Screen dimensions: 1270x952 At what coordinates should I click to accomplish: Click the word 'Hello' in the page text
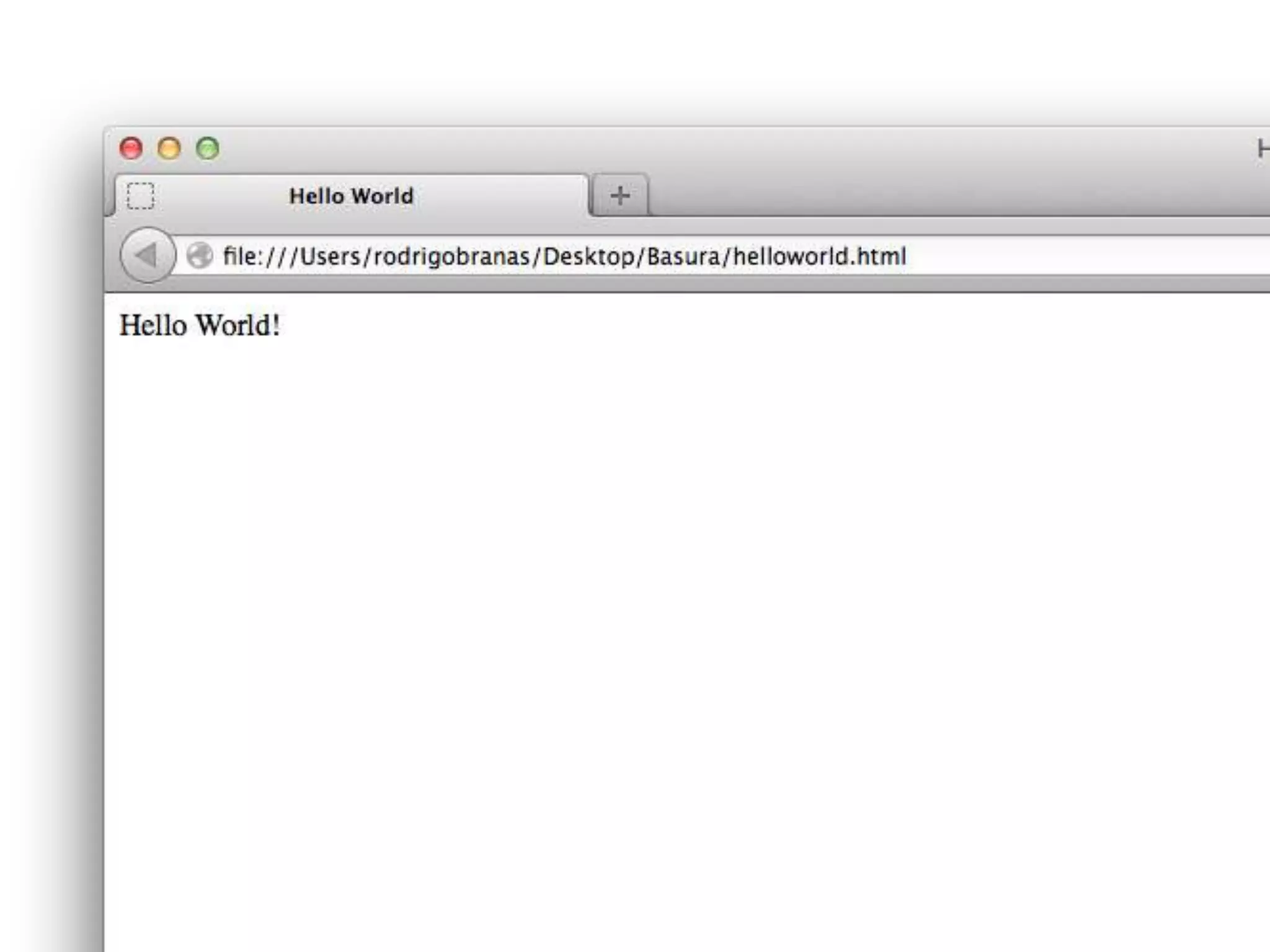(153, 325)
